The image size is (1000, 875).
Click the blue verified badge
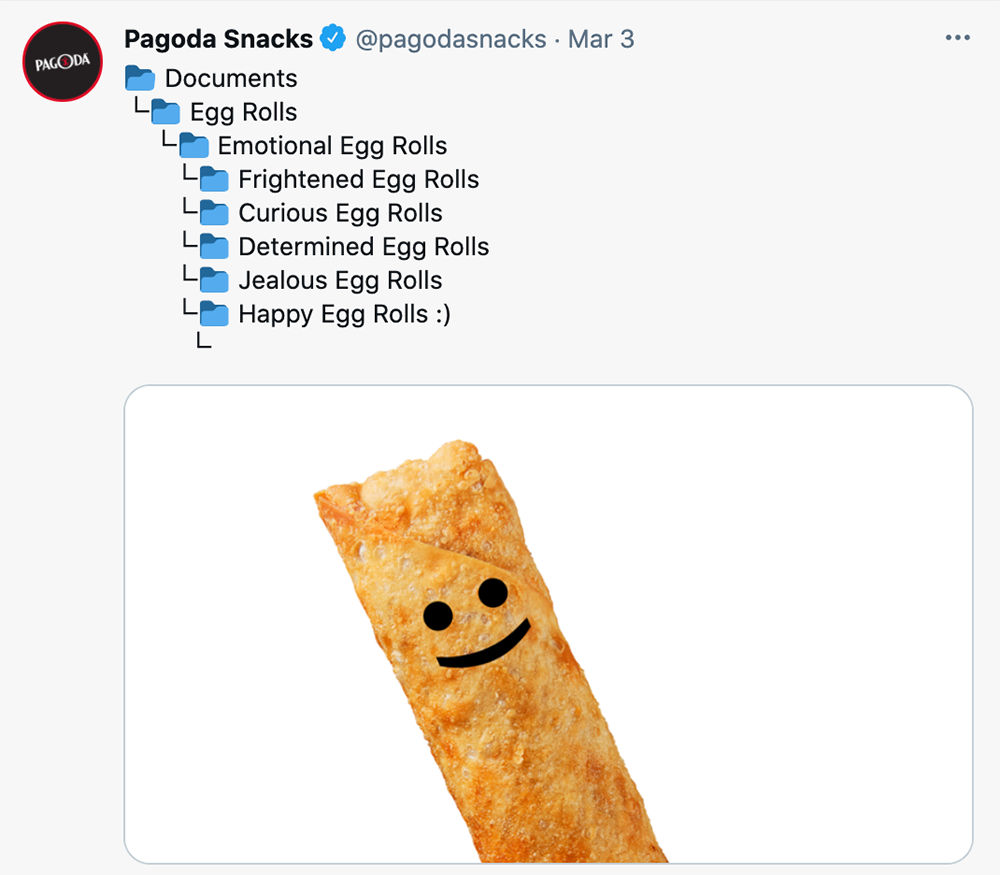[x=333, y=39]
